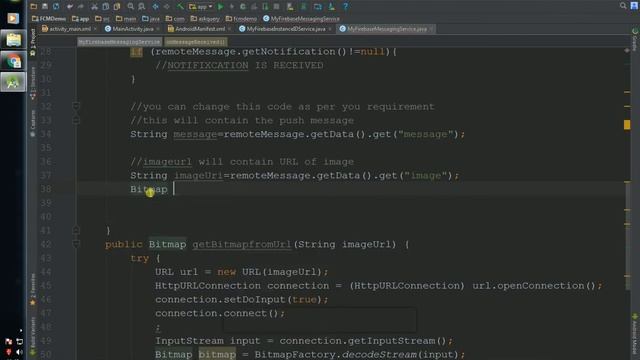Click the green Run app button
Screen dimensions: 640x360
coord(220,7)
